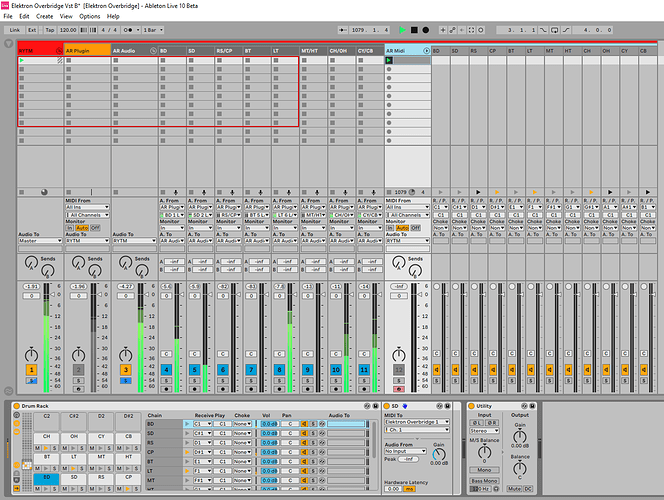Open AR Midi All Channels dropdown
The width and height of the screenshot is (664, 500).
click(x=408, y=215)
